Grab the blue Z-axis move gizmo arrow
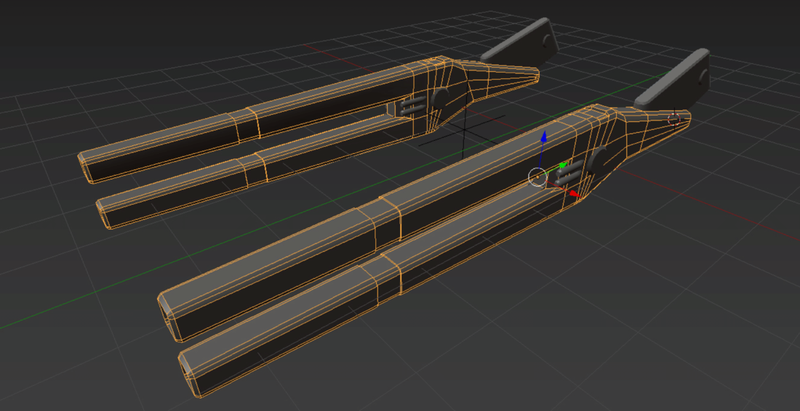800x411 pixels. [544, 137]
